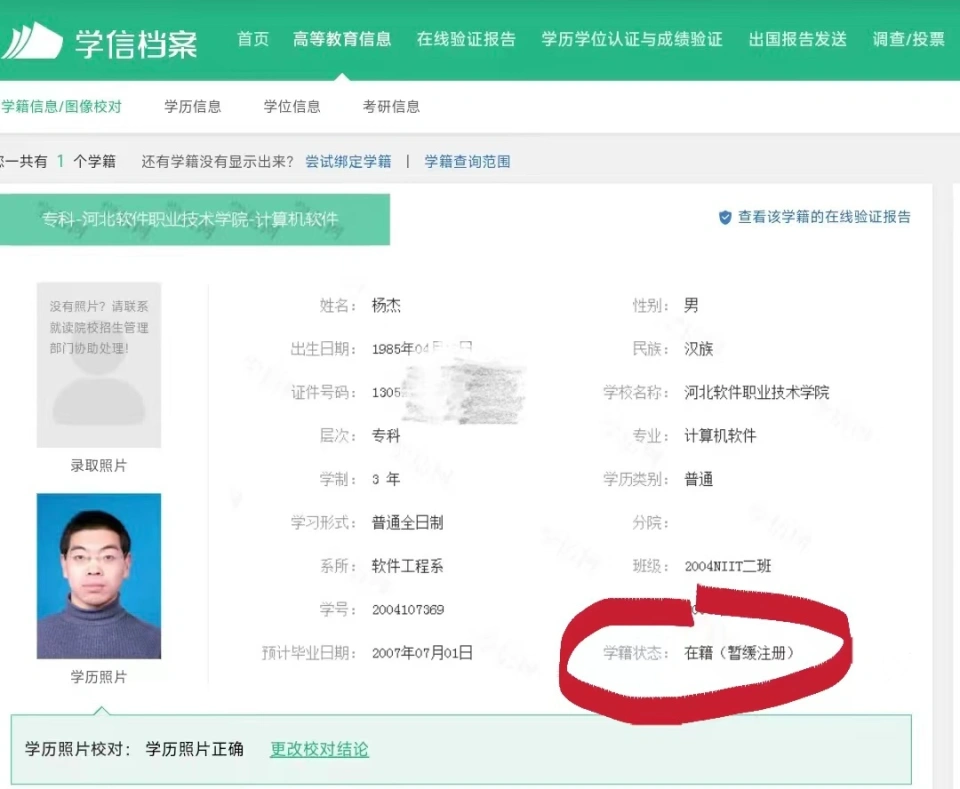The height and width of the screenshot is (789, 960).
Task: Click the student number 2004107369
Action: click(408, 610)
